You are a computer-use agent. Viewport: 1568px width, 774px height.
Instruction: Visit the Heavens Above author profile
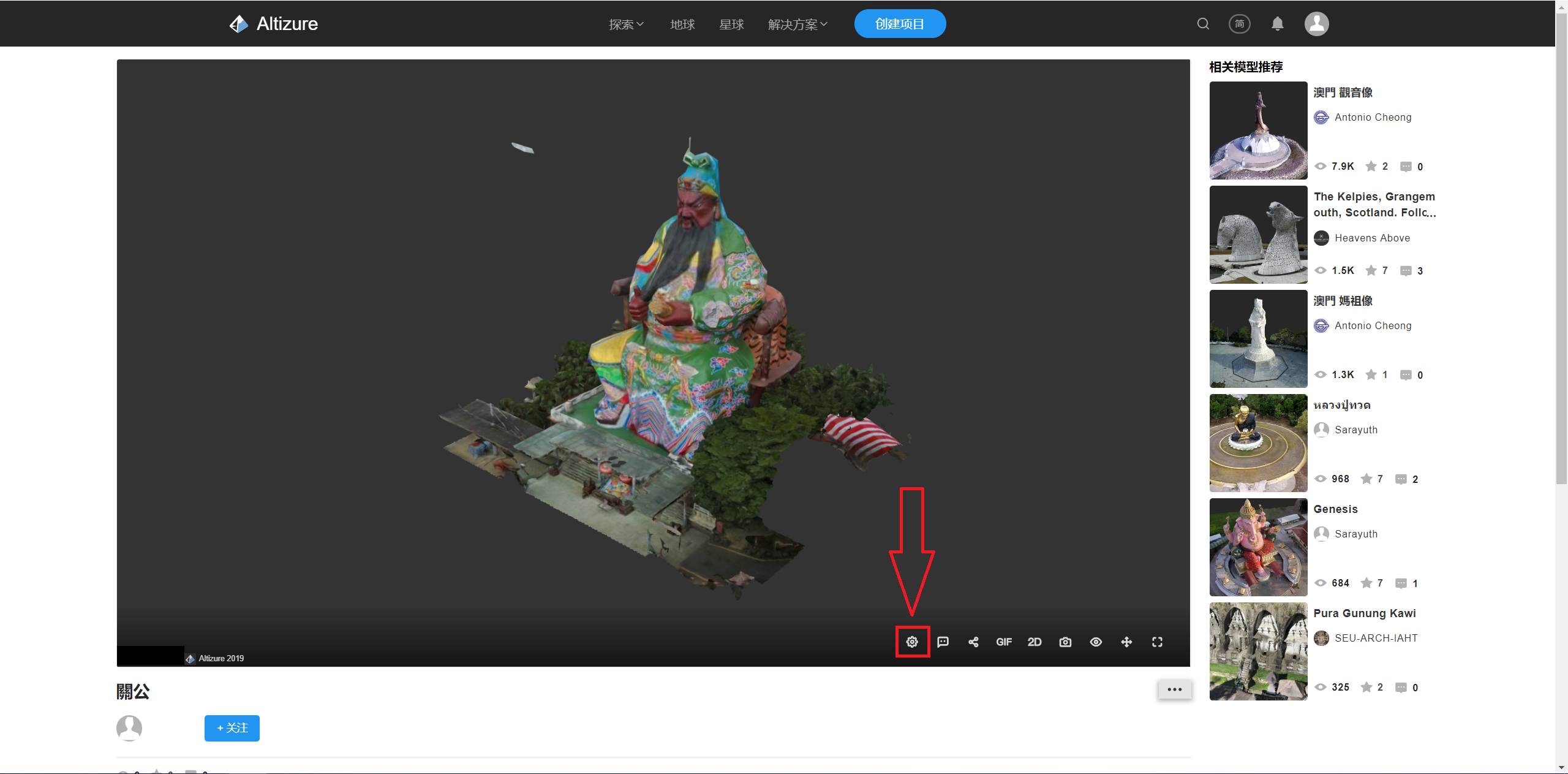coord(1372,238)
